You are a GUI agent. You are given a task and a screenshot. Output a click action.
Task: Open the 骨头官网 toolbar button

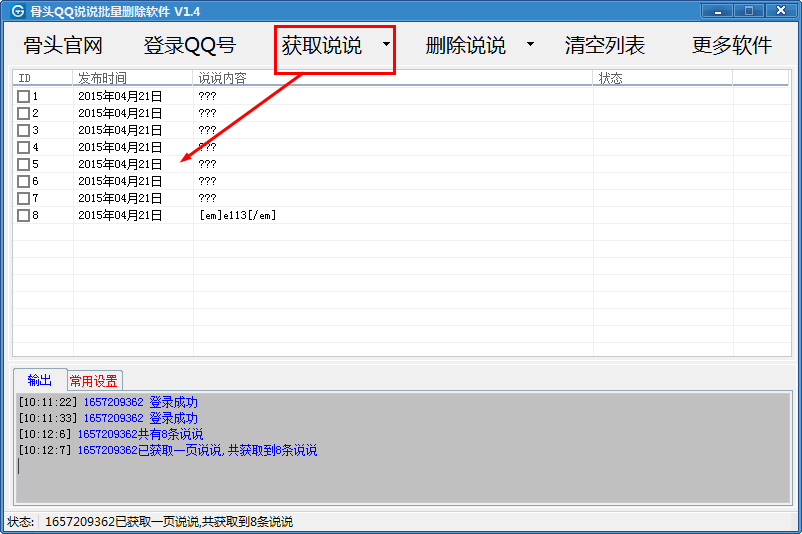click(x=63, y=46)
